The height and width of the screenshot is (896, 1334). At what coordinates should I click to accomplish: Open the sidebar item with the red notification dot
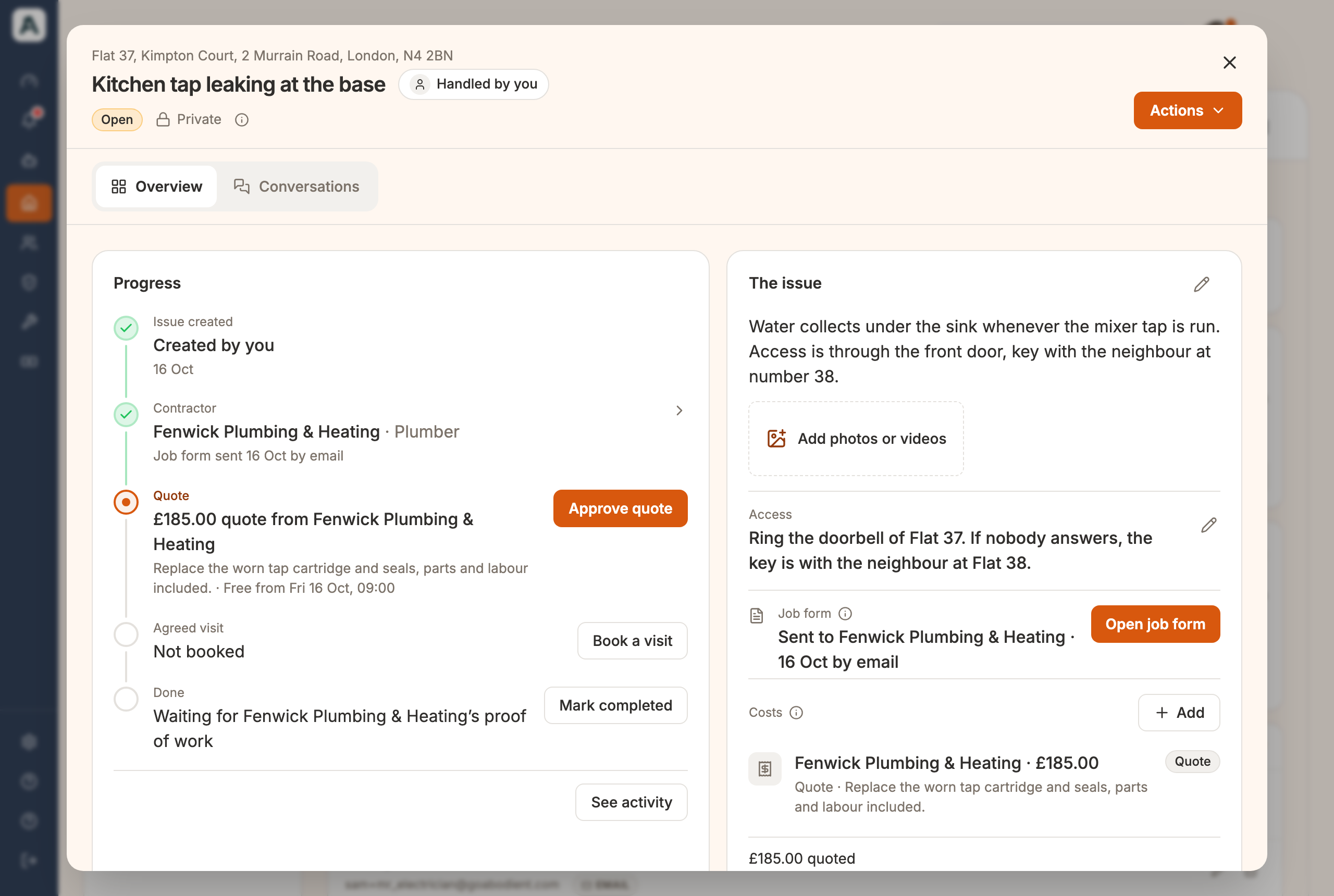click(x=30, y=119)
